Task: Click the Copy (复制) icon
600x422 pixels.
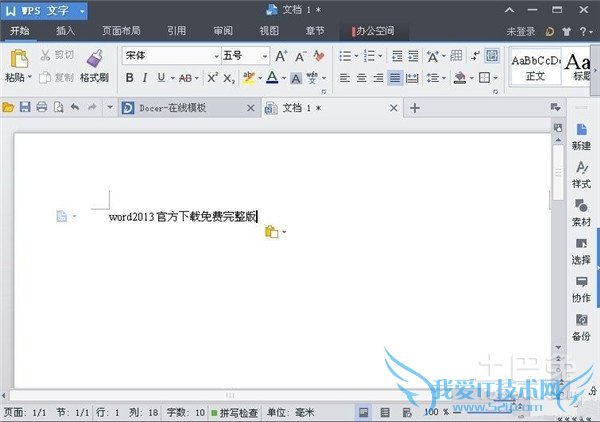Action: click(x=45, y=77)
